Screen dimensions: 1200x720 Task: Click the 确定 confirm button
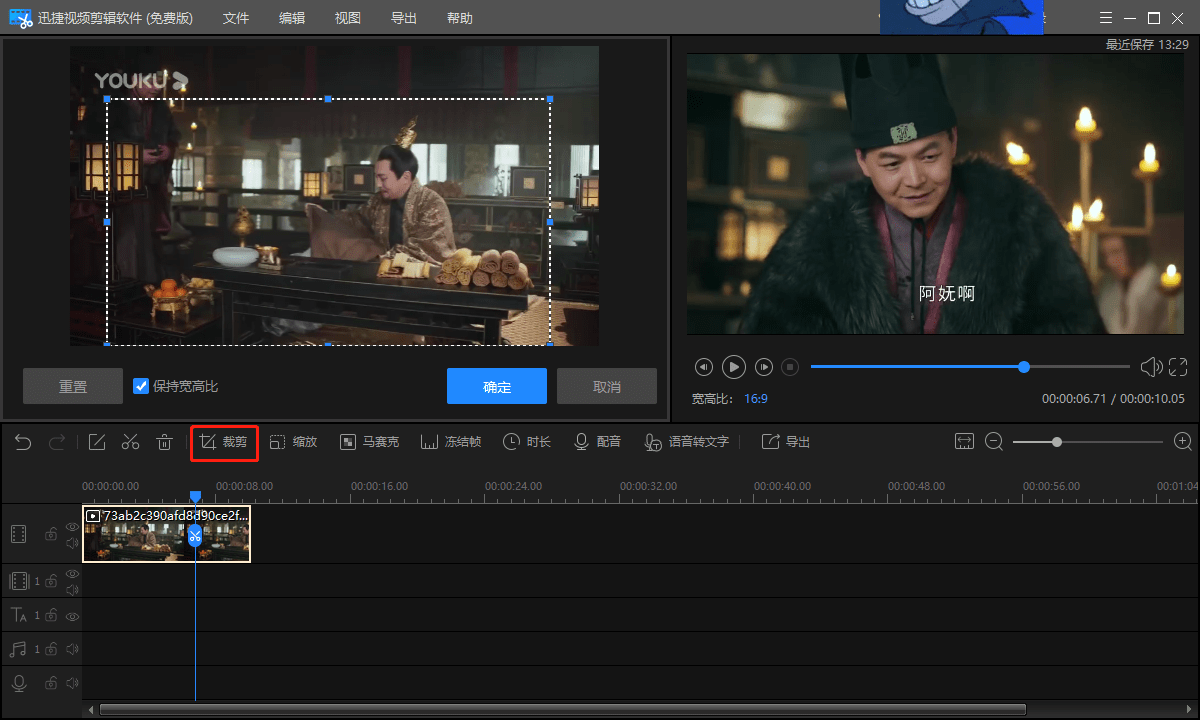[497, 386]
